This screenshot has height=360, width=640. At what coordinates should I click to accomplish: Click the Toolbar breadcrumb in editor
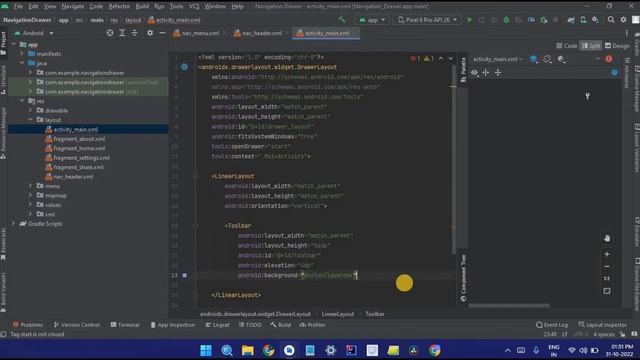click(375, 314)
